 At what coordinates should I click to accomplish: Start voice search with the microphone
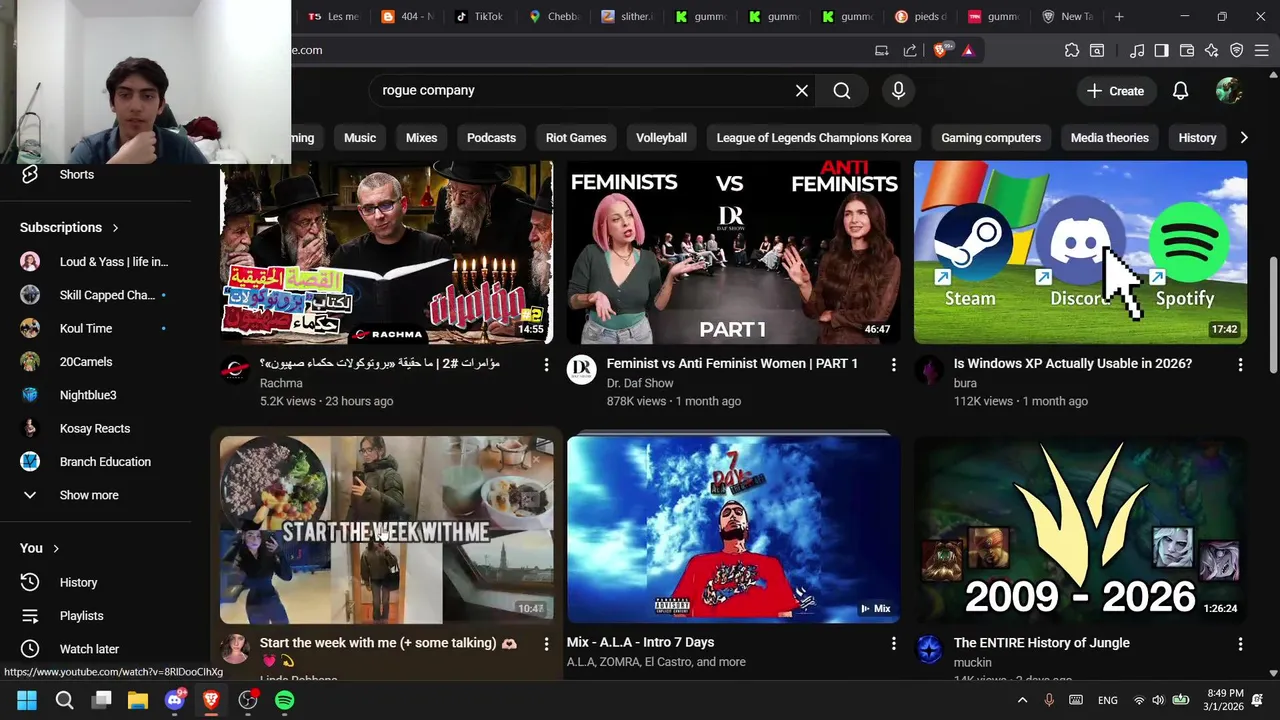point(898,91)
